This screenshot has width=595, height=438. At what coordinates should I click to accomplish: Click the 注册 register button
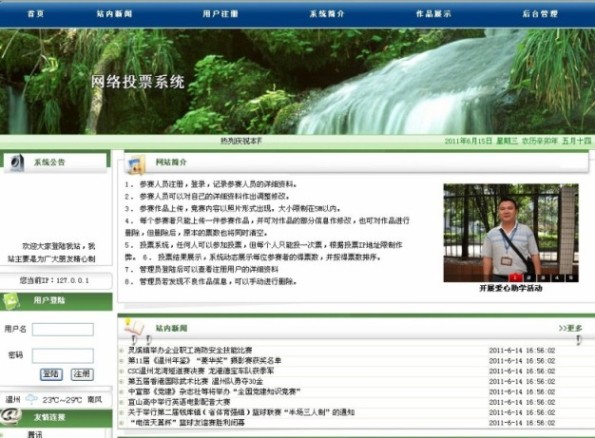click(x=82, y=374)
